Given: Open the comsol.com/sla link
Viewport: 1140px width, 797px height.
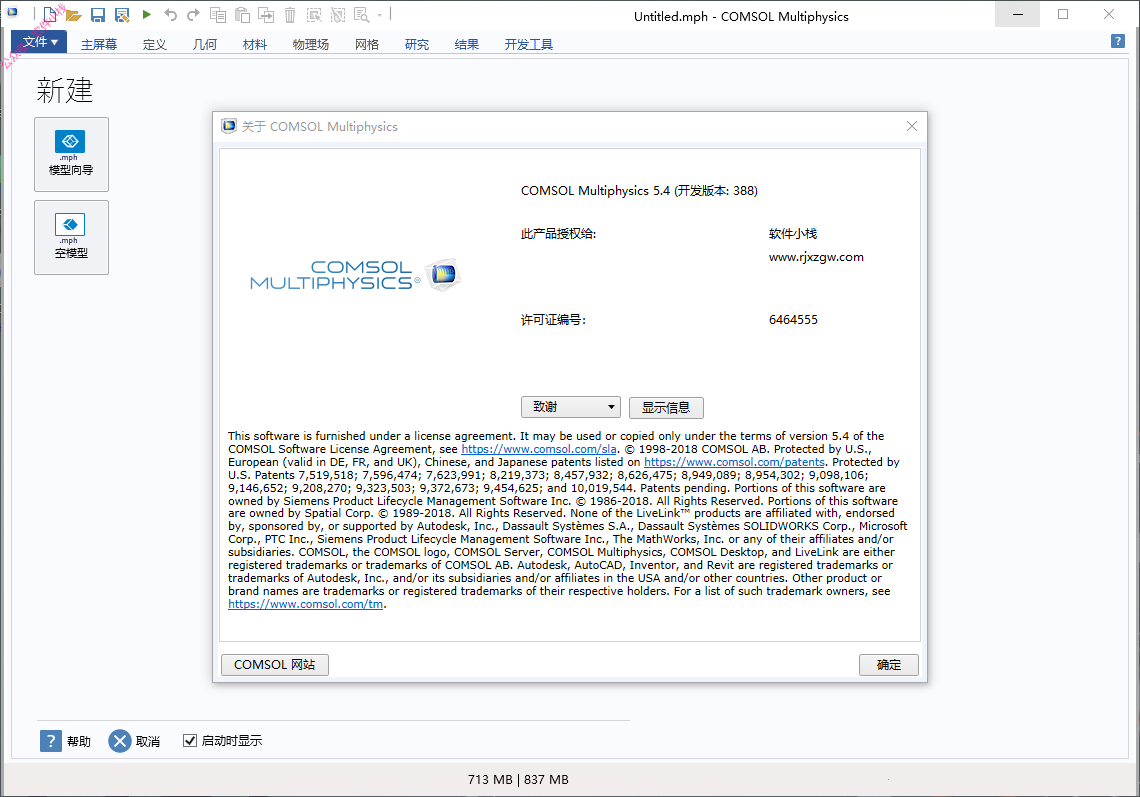Looking at the screenshot, I should click(539, 449).
